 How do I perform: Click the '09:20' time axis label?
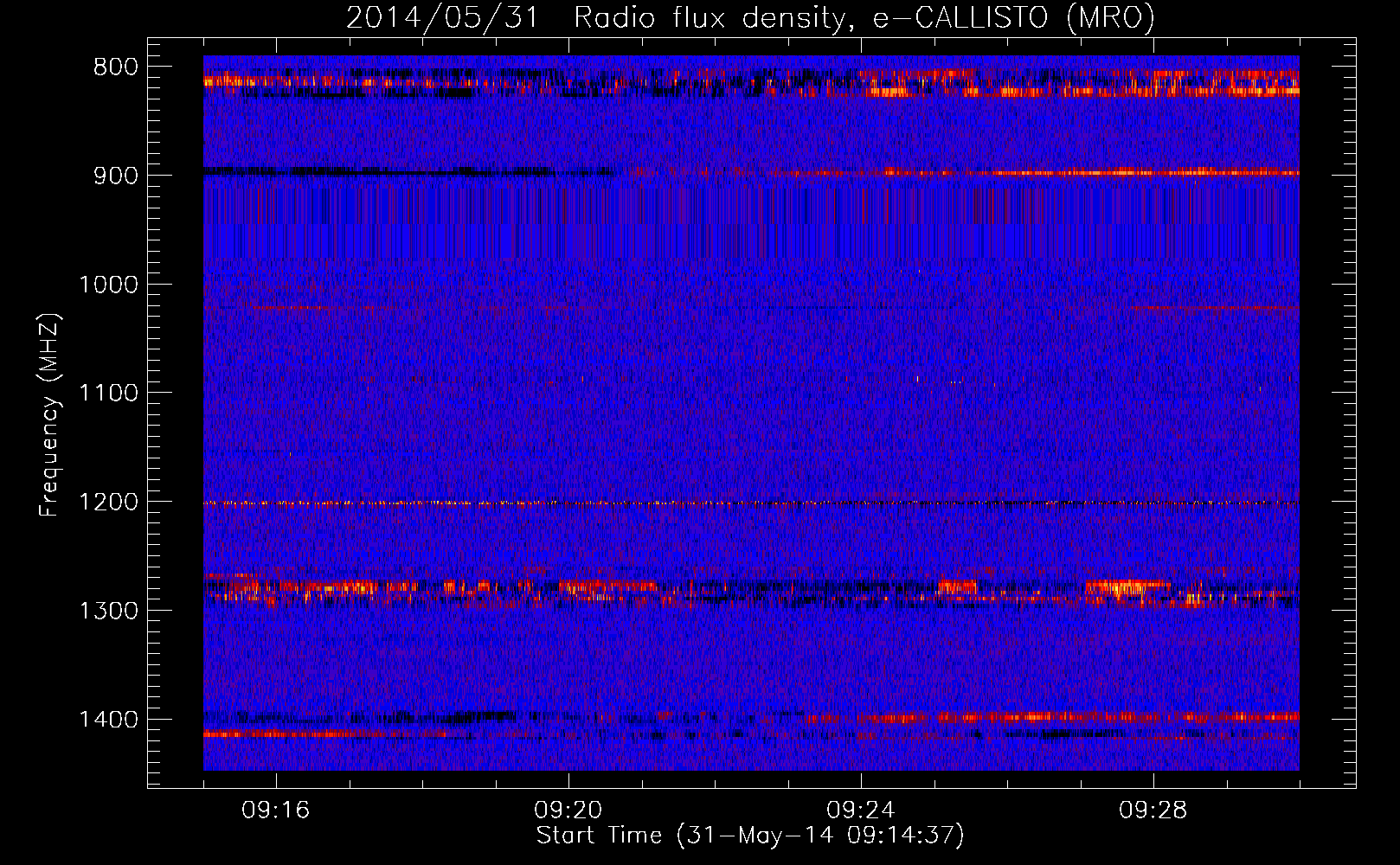click(x=568, y=811)
